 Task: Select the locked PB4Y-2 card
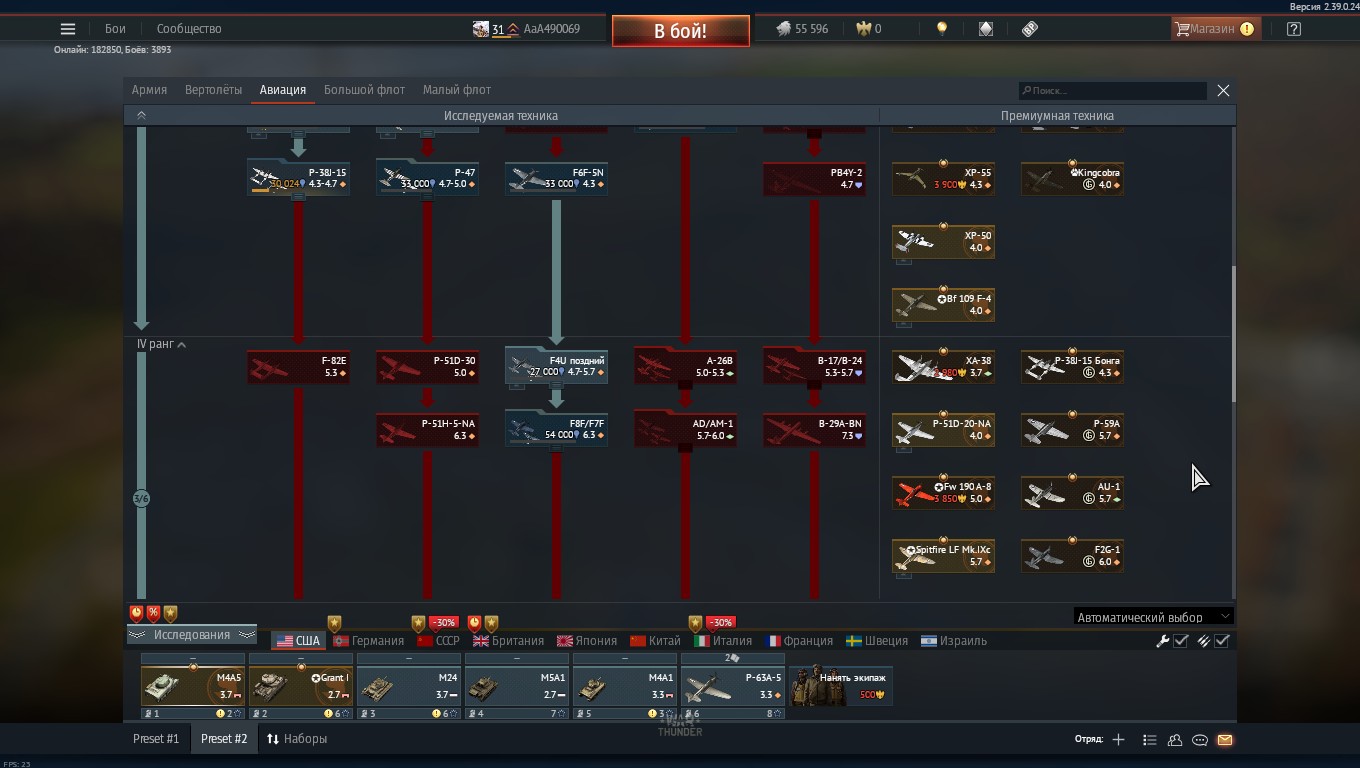tap(814, 178)
